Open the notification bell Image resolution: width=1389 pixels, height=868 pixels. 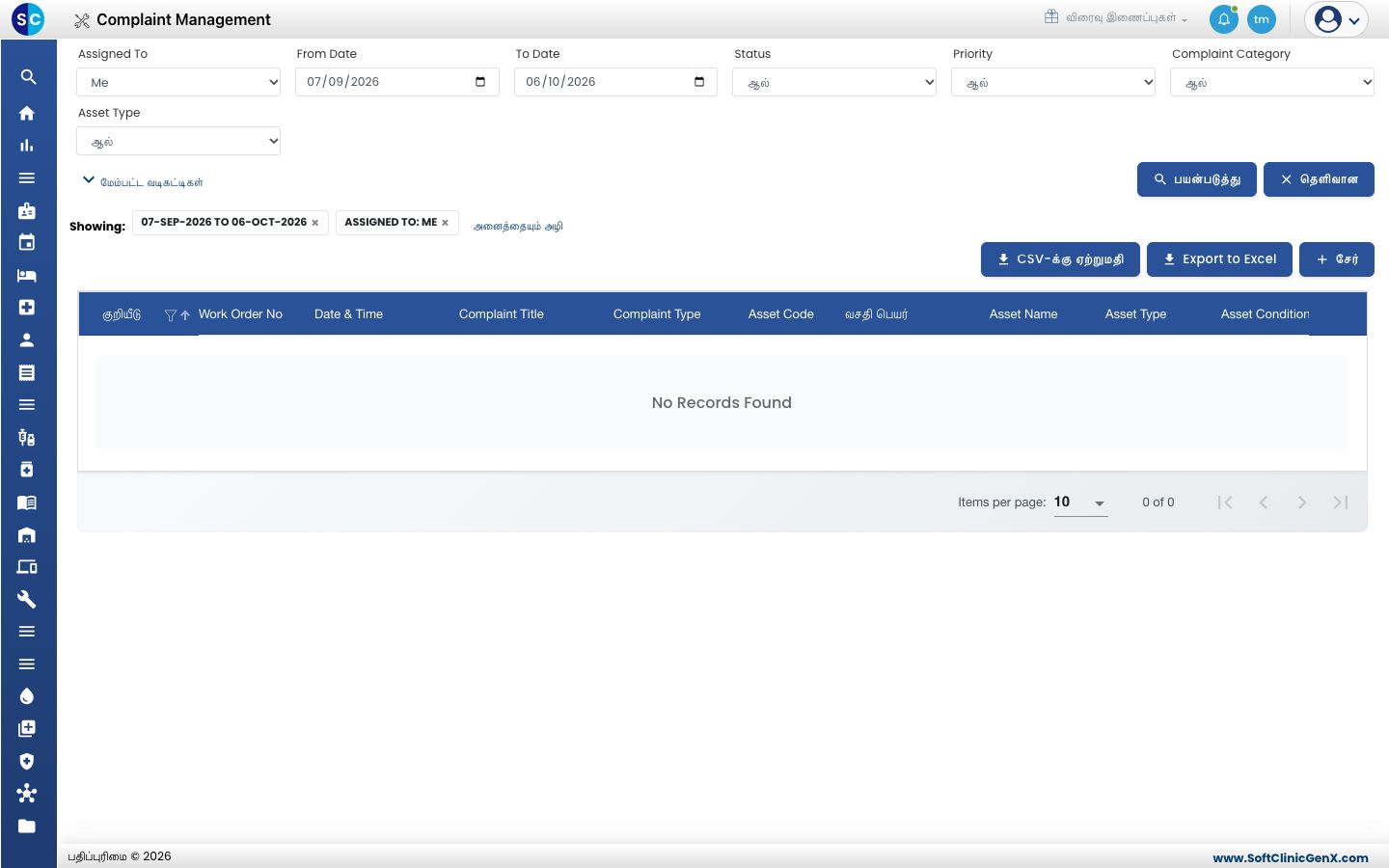pos(1224,19)
